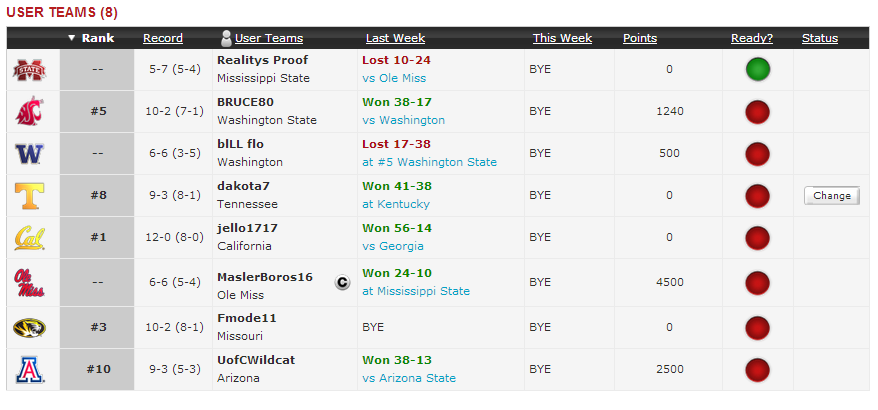
Task: Sort table by Record column header
Action: (x=163, y=38)
